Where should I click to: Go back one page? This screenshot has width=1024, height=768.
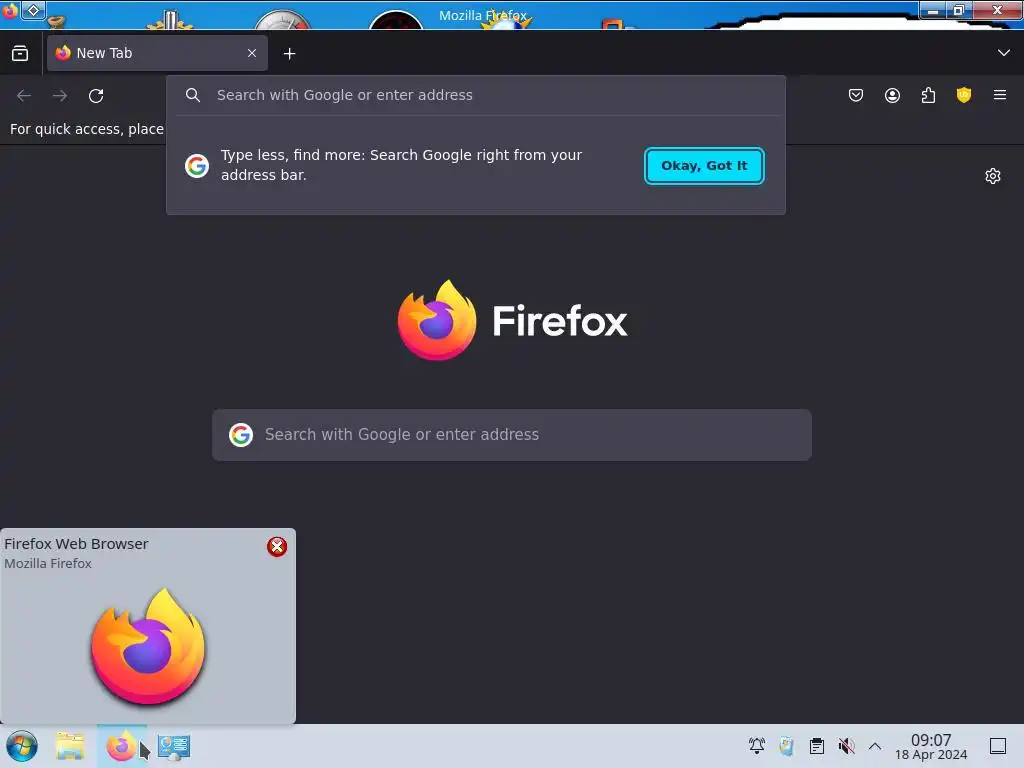pos(24,95)
